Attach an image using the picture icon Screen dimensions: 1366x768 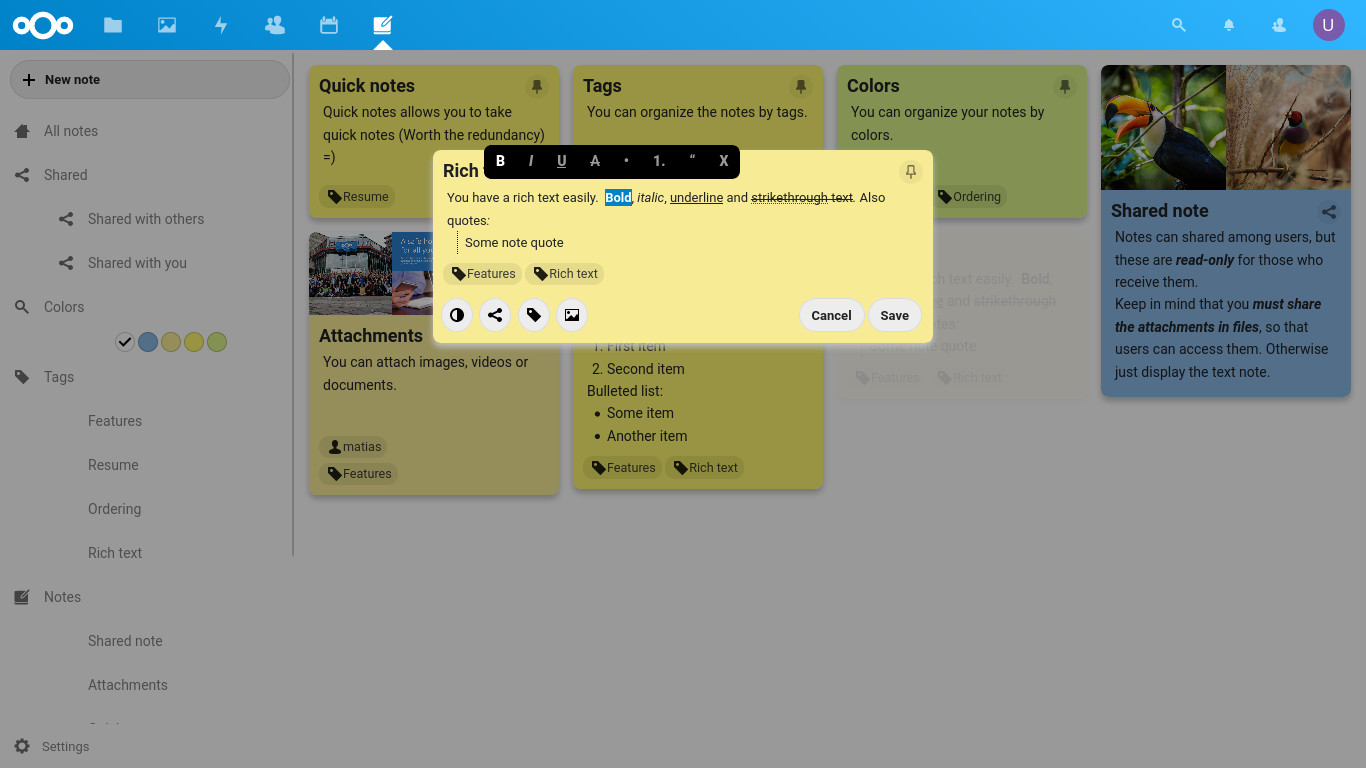[x=571, y=315]
